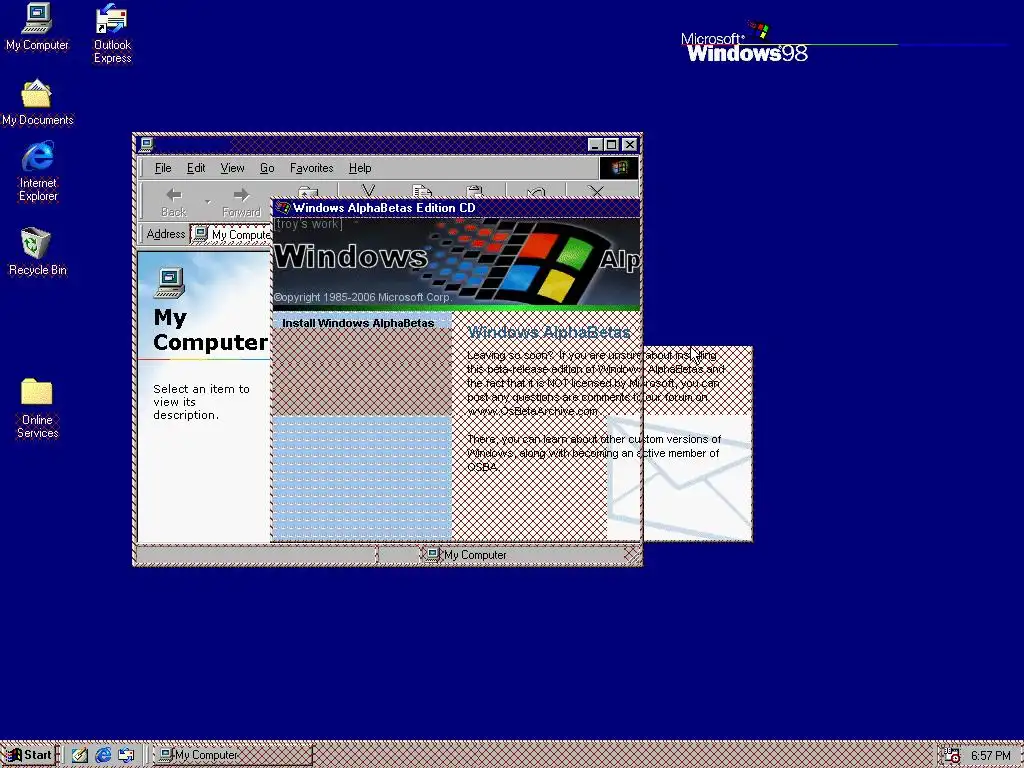Open the View menu
Screen dimensions: 1024x768
coord(232,168)
